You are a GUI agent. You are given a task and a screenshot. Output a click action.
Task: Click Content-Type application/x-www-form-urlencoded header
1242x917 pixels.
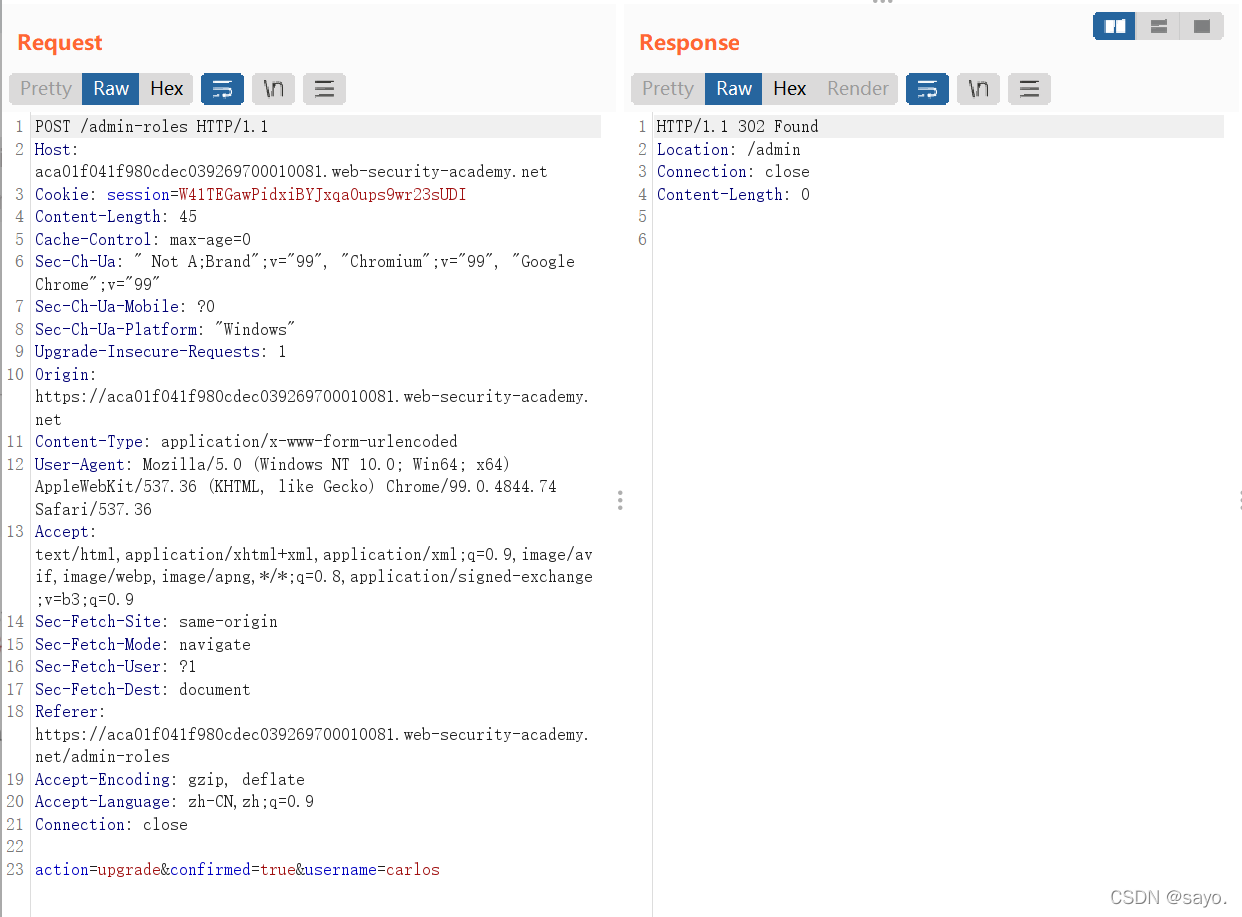pyautogui.click(x=246, y=442)
